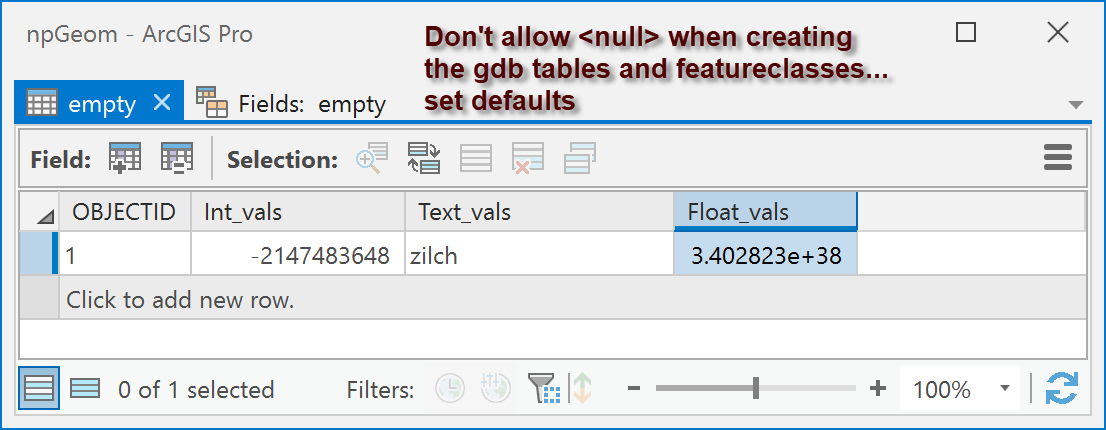This screenshot has width=1106, height=430.
Task: Open the table hamburger menu
Action: pyautogui.click(x=1057, y=158)
